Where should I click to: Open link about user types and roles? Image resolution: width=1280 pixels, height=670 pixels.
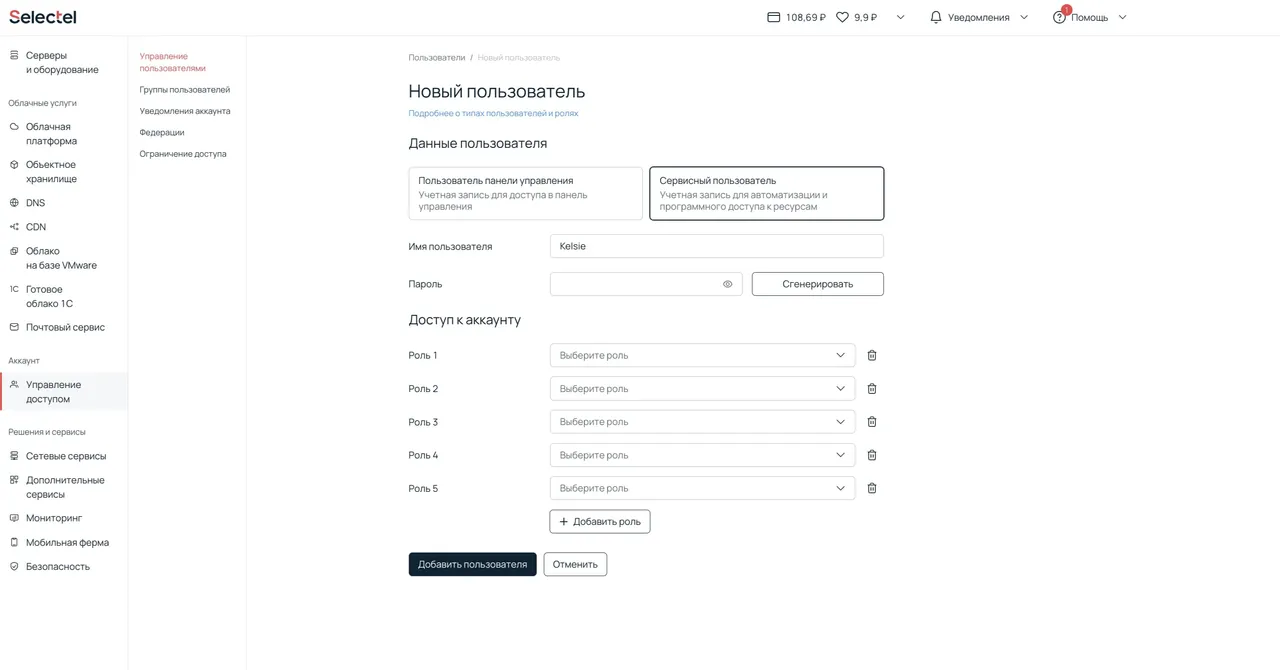click(493, 114)
